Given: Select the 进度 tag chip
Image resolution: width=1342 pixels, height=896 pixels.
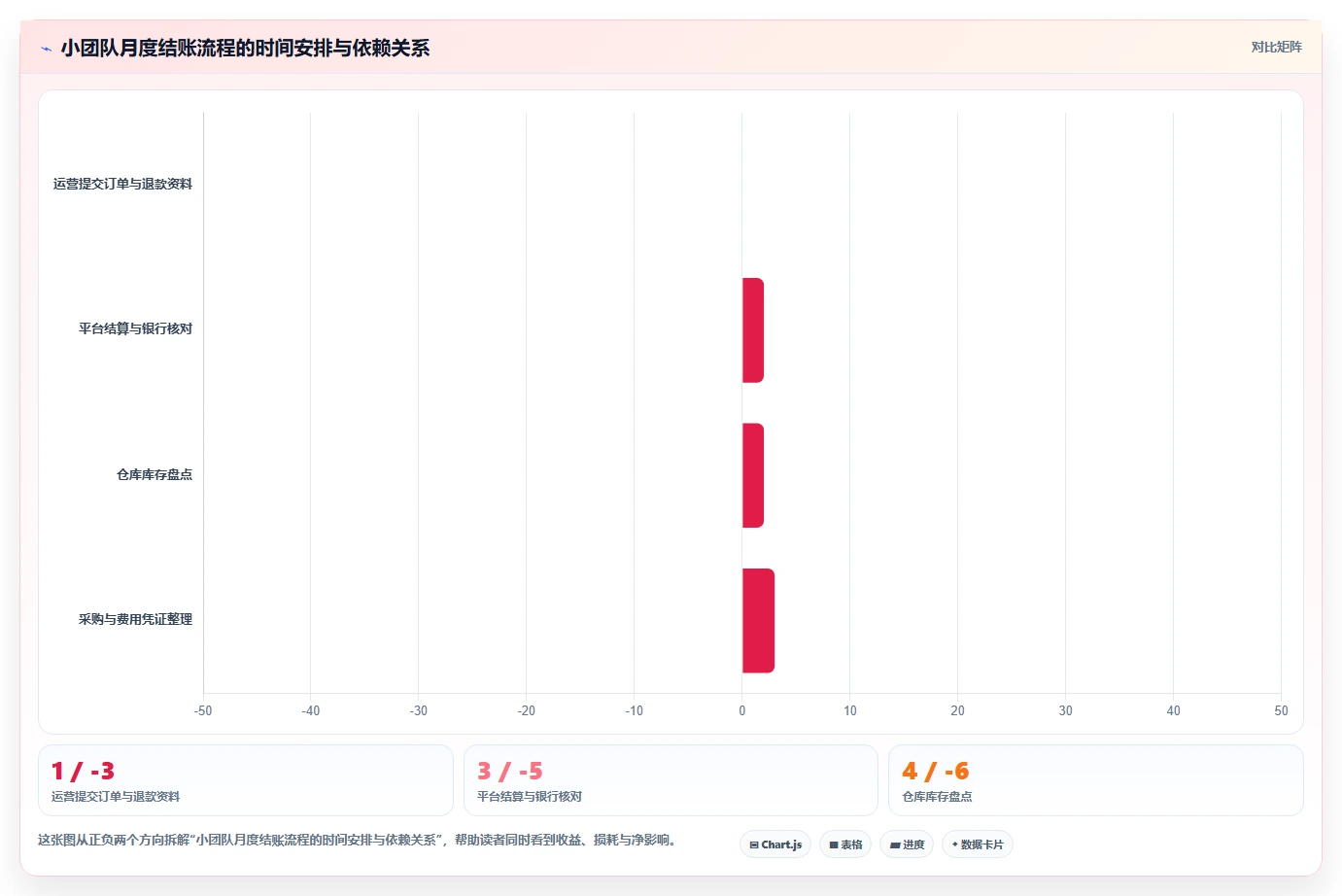Looking at the screenshot, I should [x=907, y=844].
